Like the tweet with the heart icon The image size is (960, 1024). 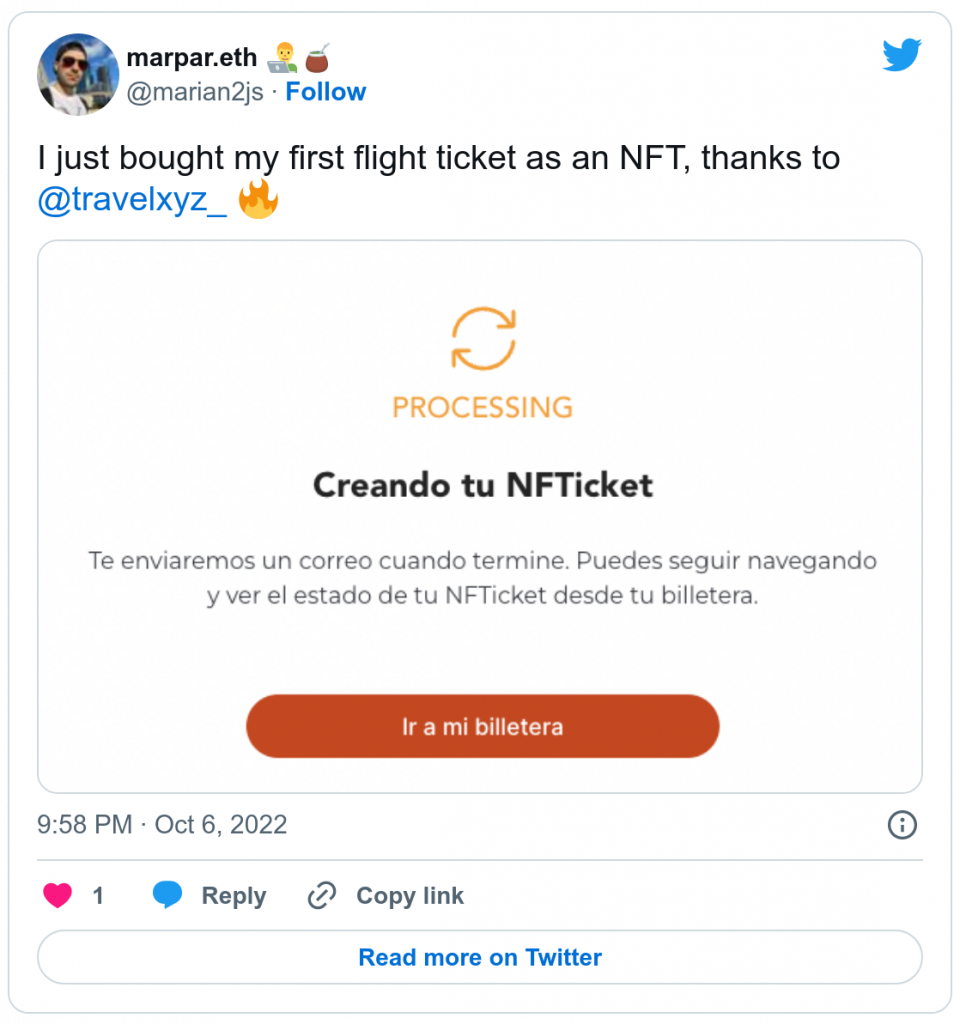pos(58,895)
